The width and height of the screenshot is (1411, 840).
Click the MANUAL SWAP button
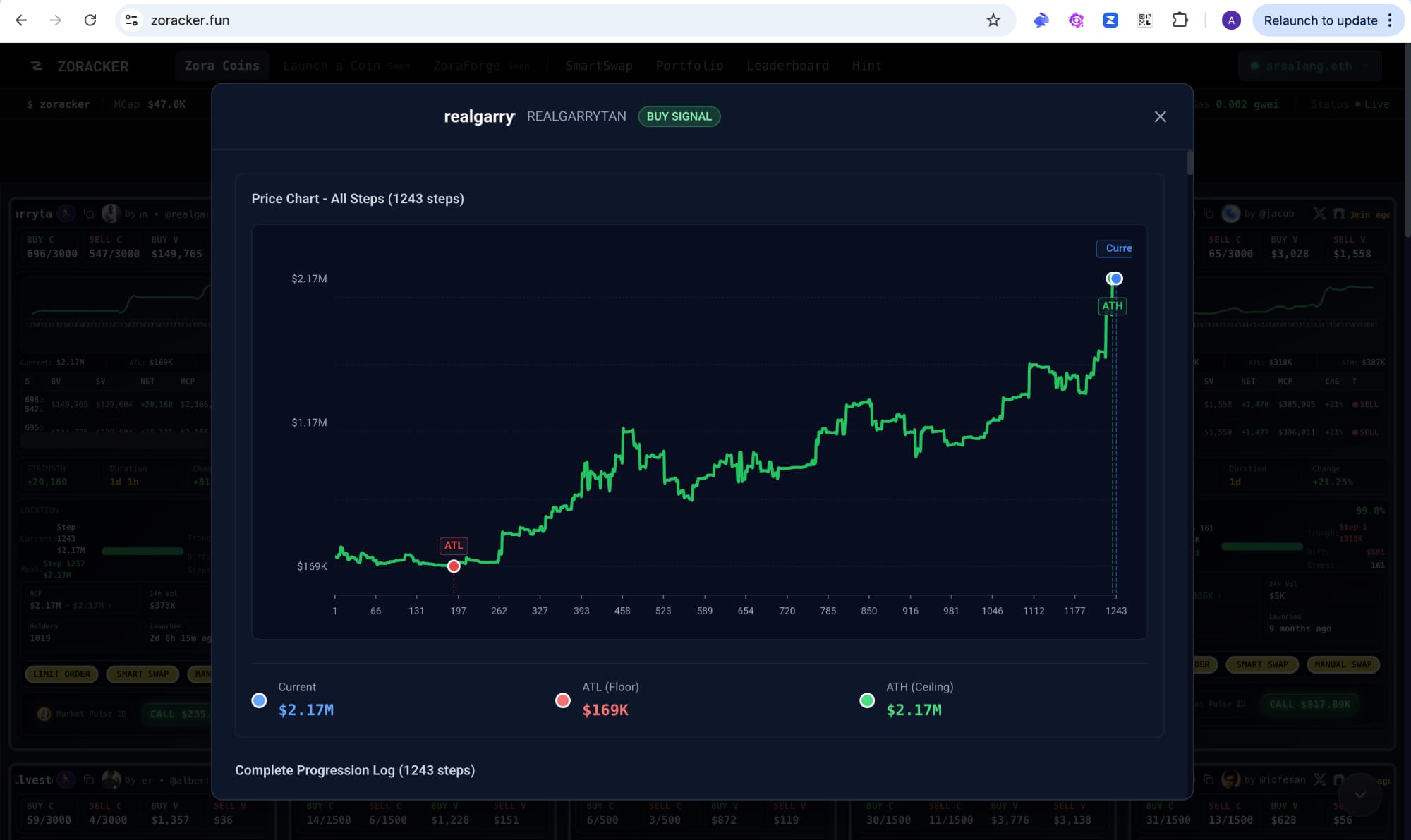click(1343, 664)
